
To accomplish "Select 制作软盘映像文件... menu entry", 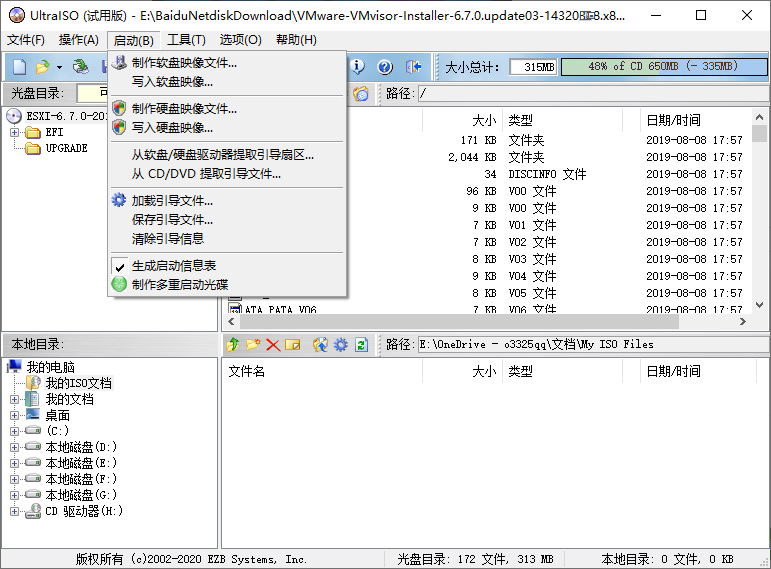I will coord(227,63).
